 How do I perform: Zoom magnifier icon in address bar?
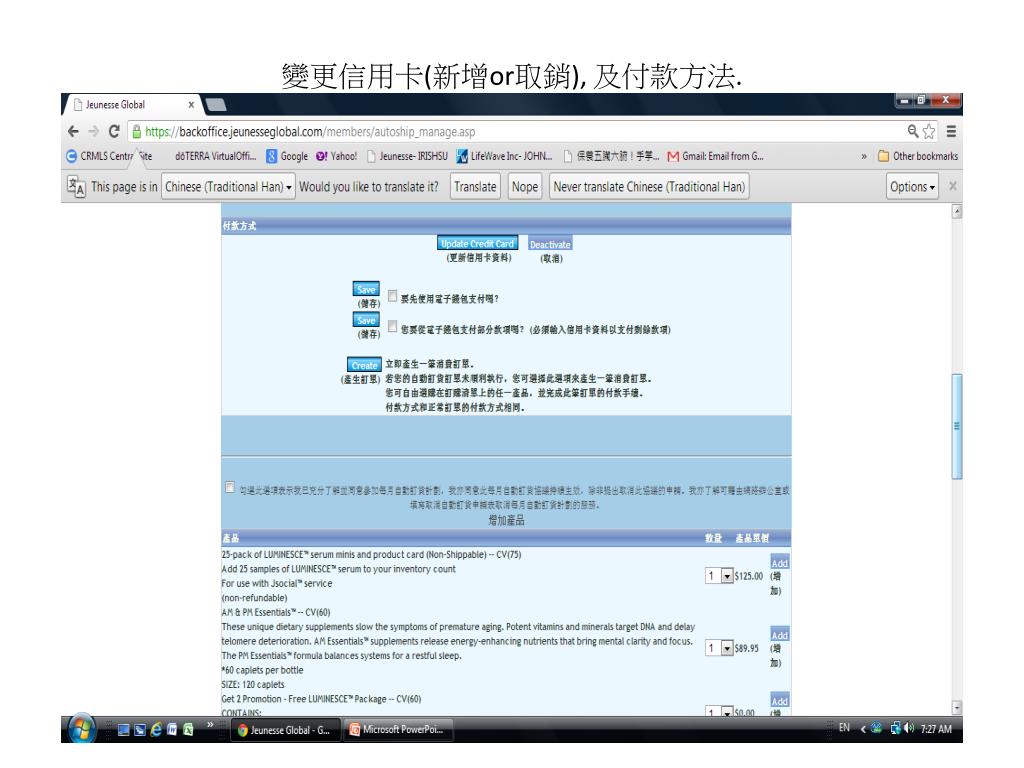pos(913,131)
